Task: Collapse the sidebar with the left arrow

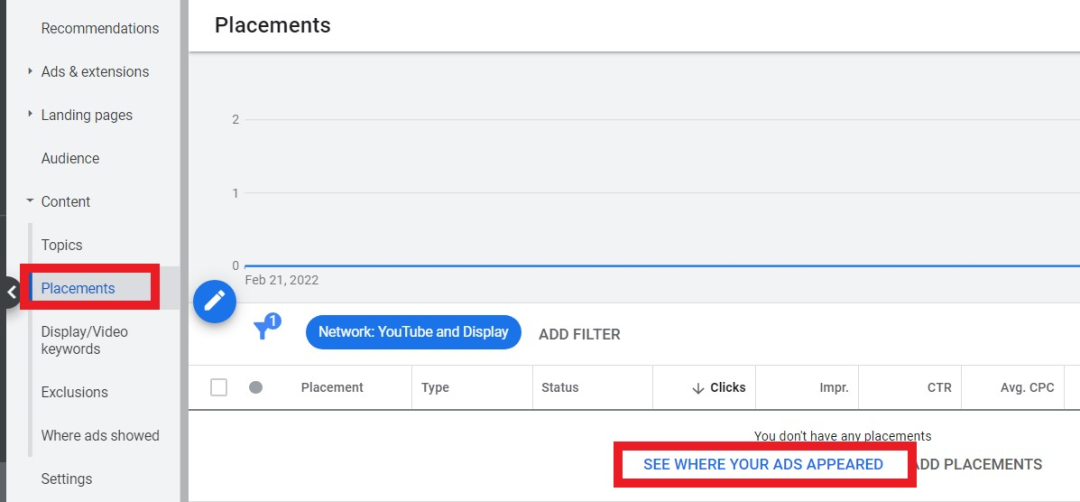Action: click(11, 292)
